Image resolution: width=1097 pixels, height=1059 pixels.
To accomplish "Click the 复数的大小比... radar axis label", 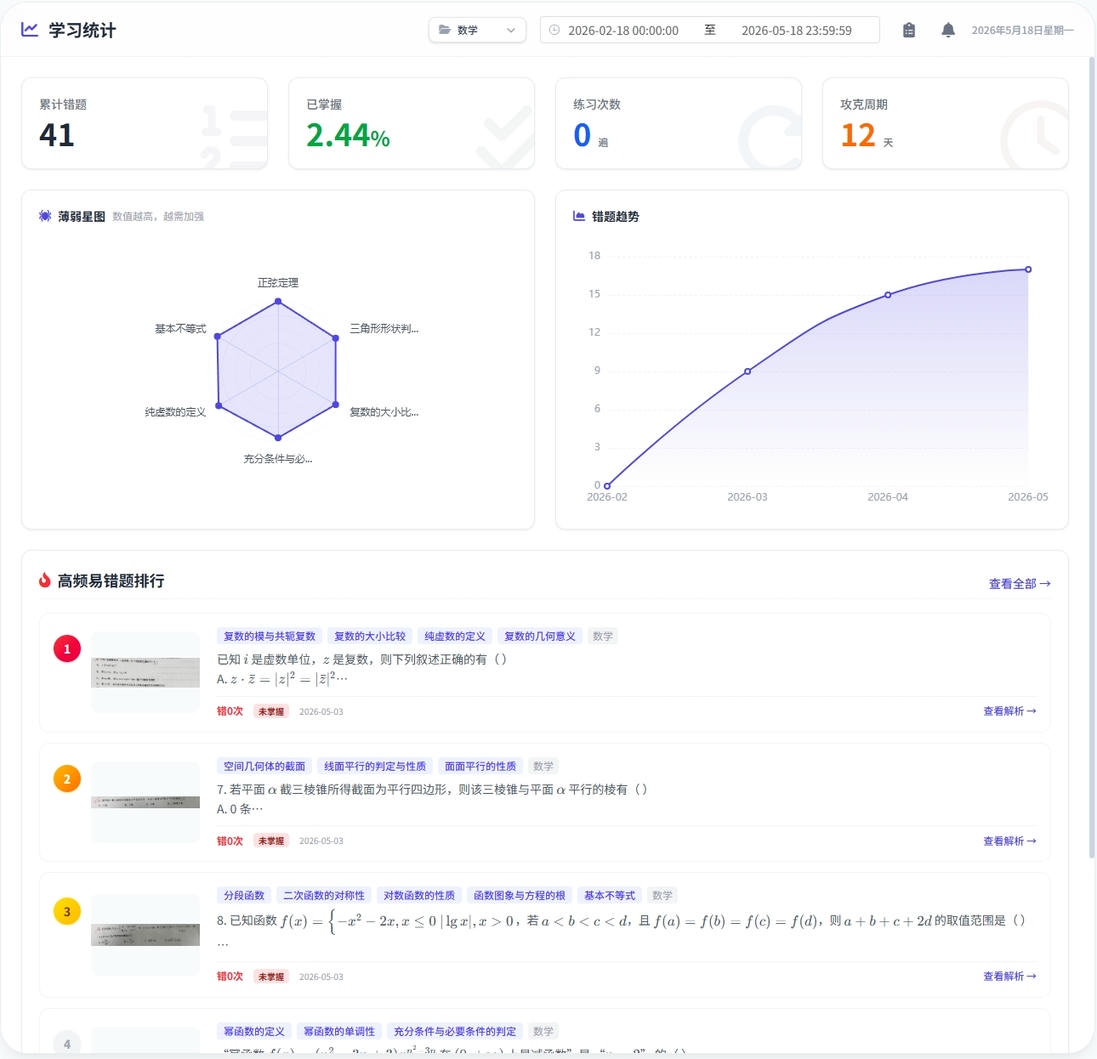I will click(x=384, y=412).
